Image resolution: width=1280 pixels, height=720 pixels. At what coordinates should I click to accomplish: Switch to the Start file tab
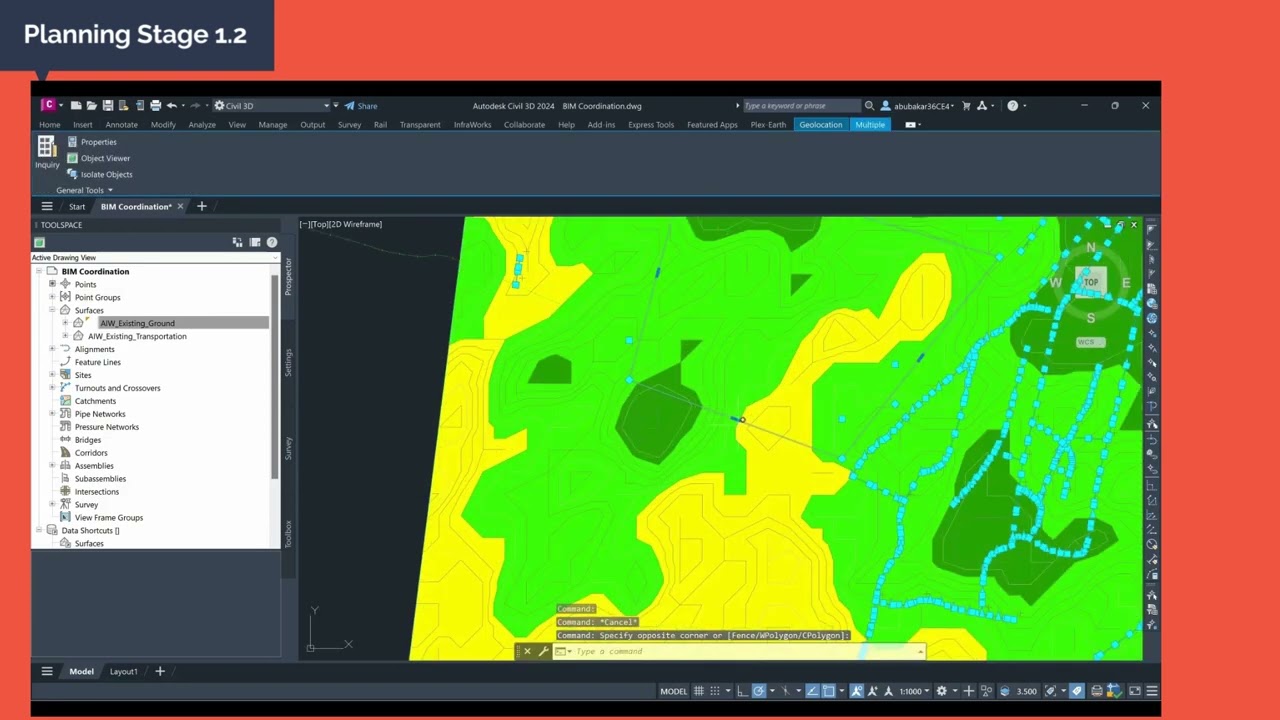pyautogui.click(x=77, y=207)
